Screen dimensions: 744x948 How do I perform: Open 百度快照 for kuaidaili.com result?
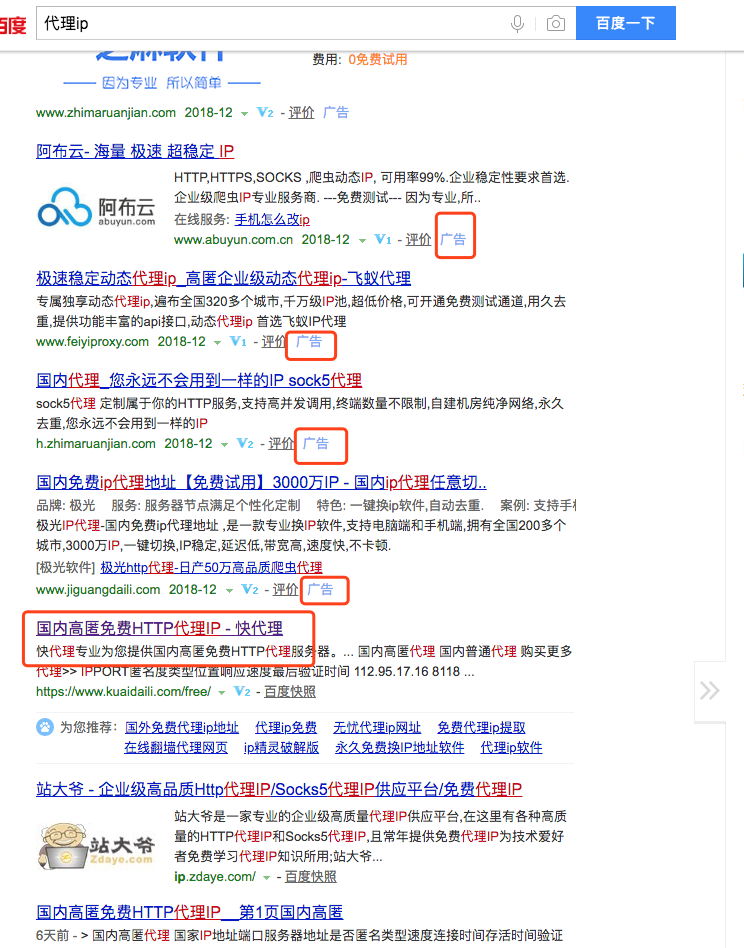tap(290, 692)
